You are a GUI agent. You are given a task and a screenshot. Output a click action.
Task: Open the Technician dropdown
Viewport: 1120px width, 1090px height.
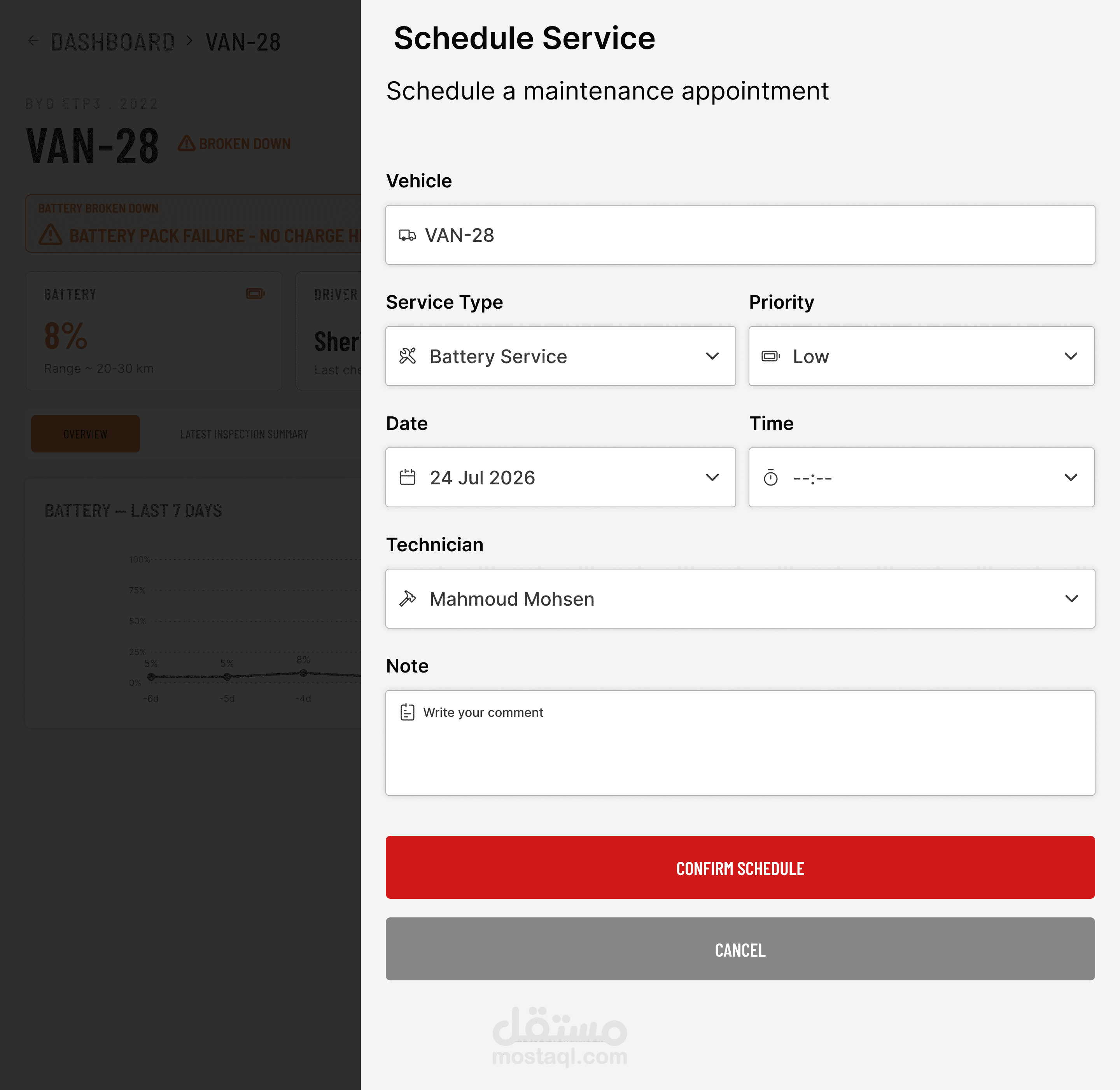click(740, 599)
